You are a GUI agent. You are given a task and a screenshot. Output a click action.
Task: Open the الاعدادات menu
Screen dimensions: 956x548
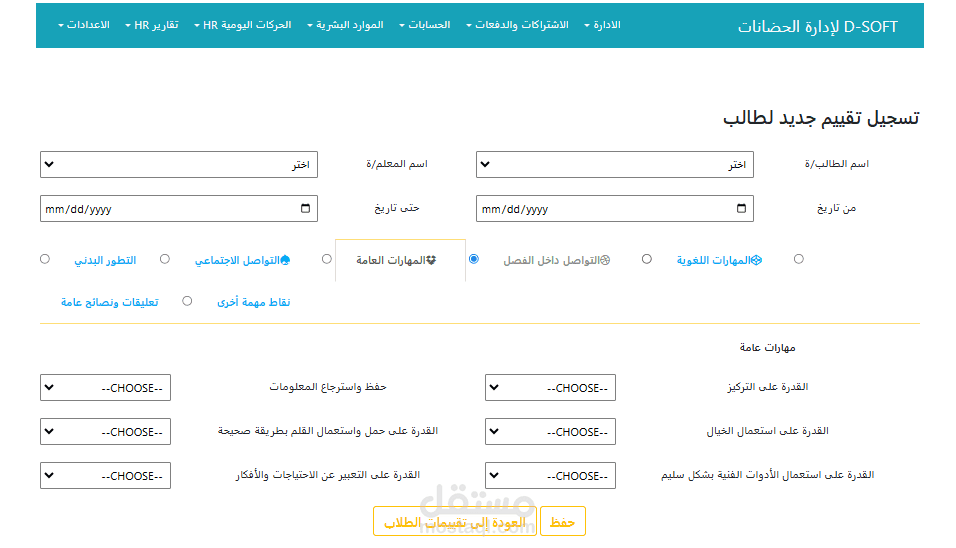[84, 25]
